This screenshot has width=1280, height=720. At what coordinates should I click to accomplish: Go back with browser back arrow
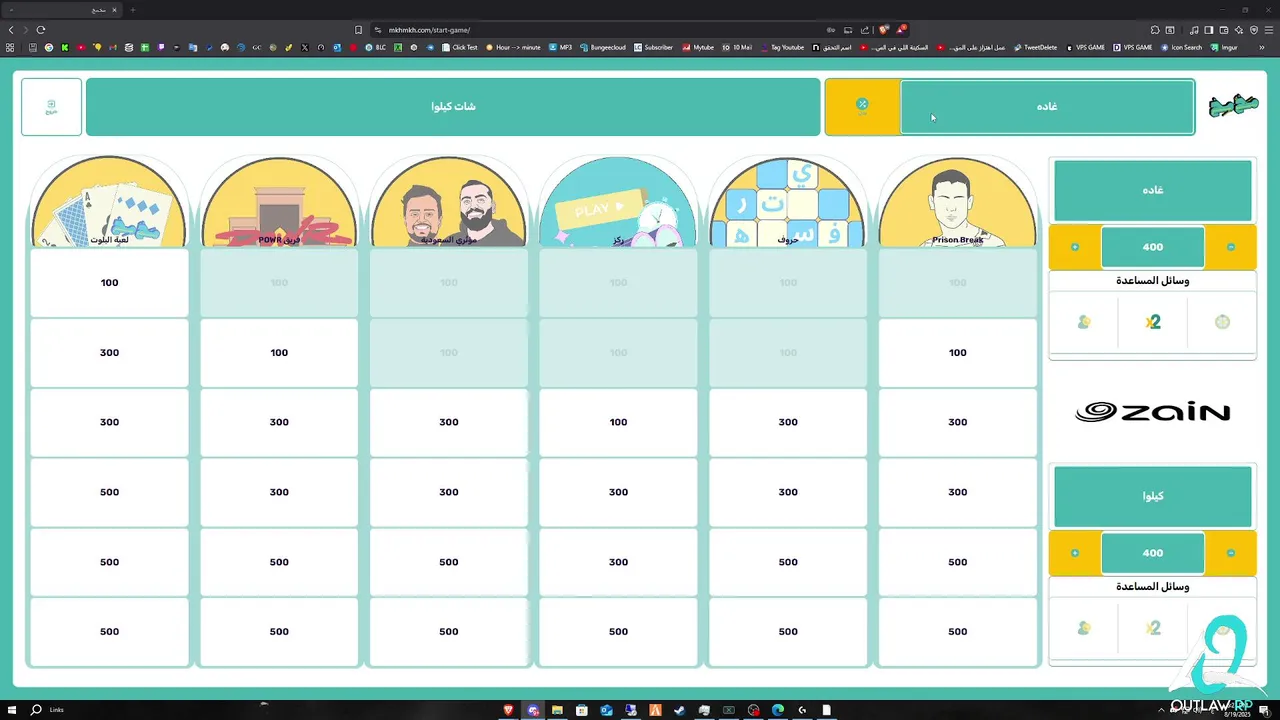tap(11, 30)
